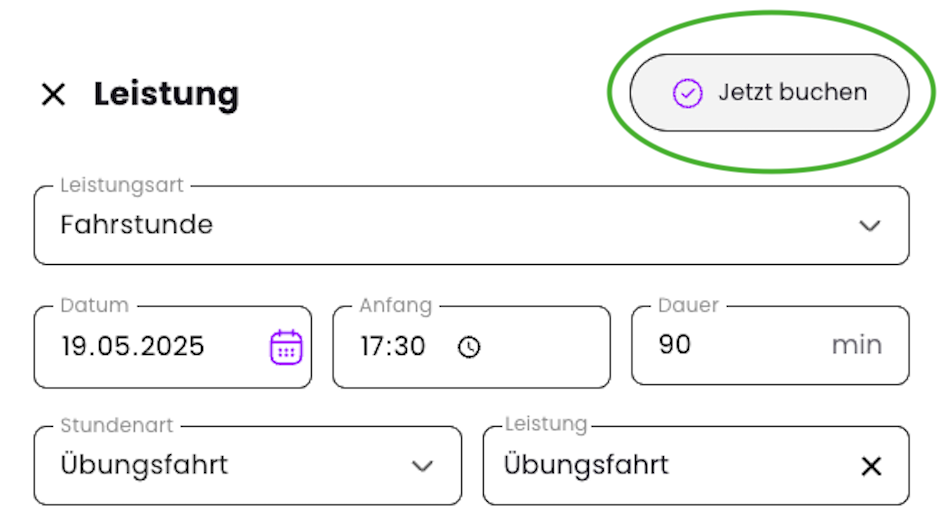Image resolution: width=950 pixels, height=519 pixels.
Task: Focus the Datum field showing 19.05.2025
Action: [173, 347]
